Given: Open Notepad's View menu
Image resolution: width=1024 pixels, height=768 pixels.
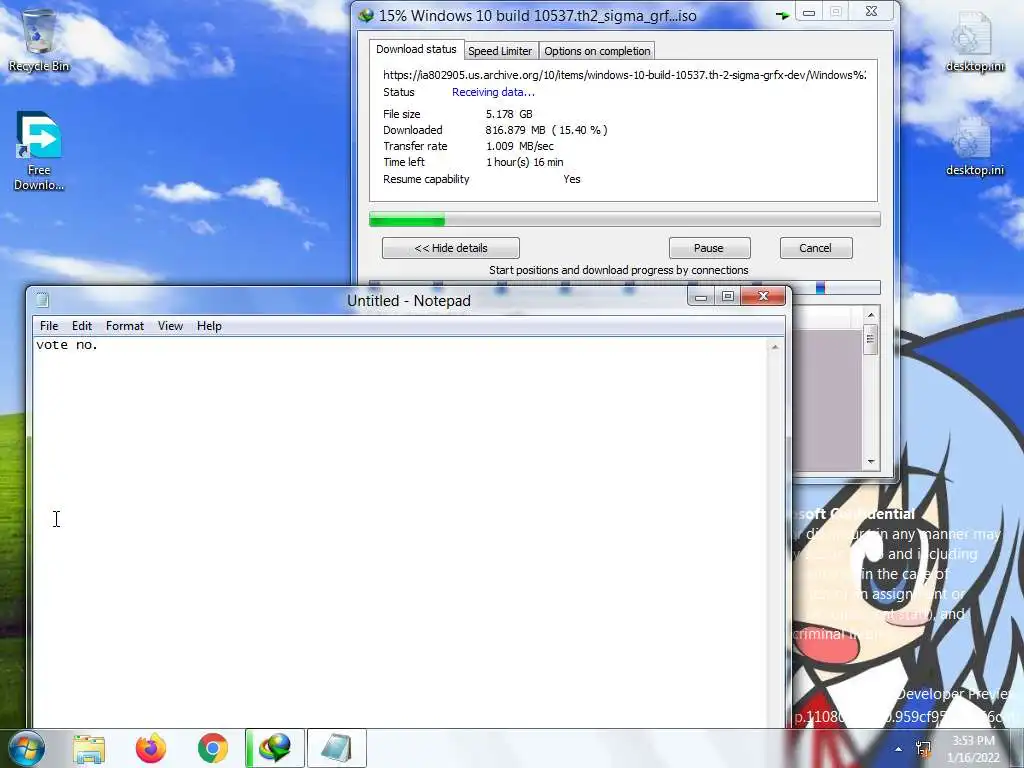Looking at the screenshot, I should [170, 326].
